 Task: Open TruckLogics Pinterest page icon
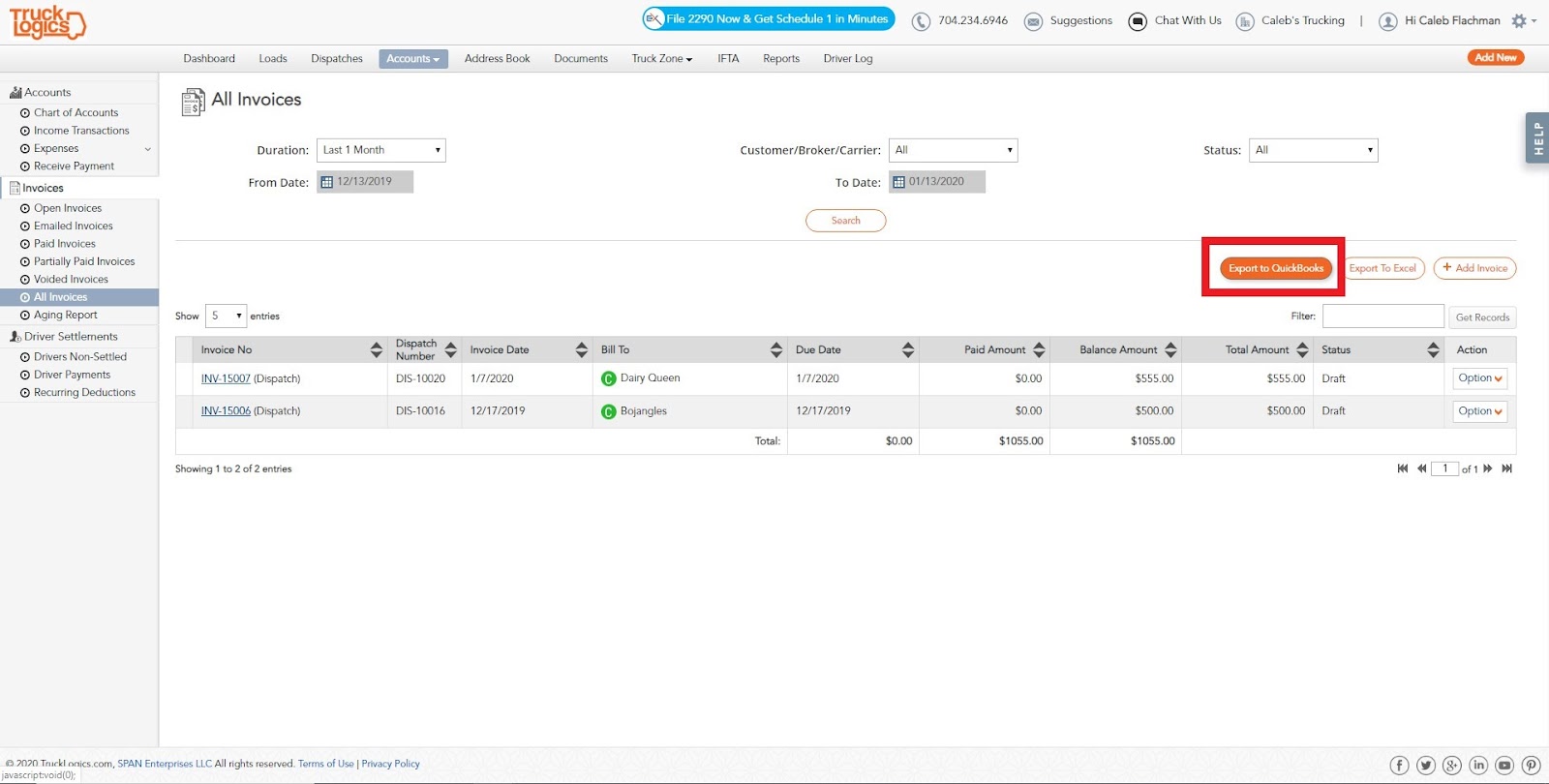tap(1531, 766)
